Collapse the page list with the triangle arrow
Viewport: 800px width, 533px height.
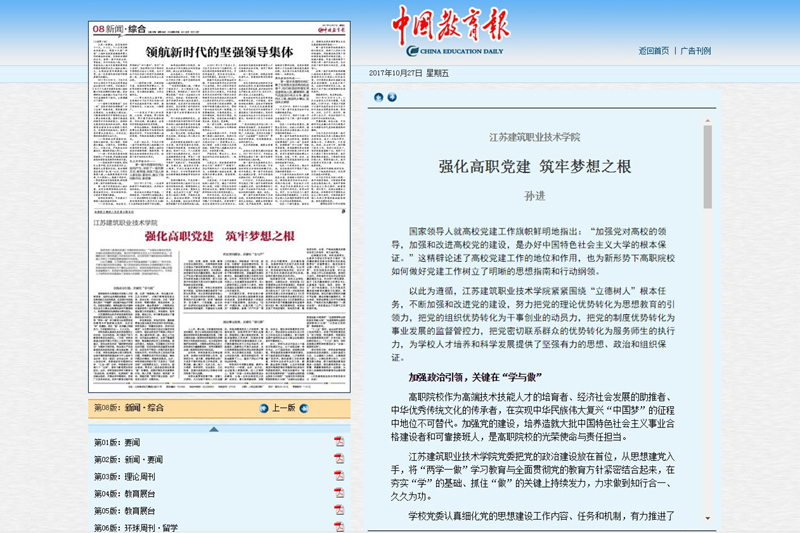214,429
